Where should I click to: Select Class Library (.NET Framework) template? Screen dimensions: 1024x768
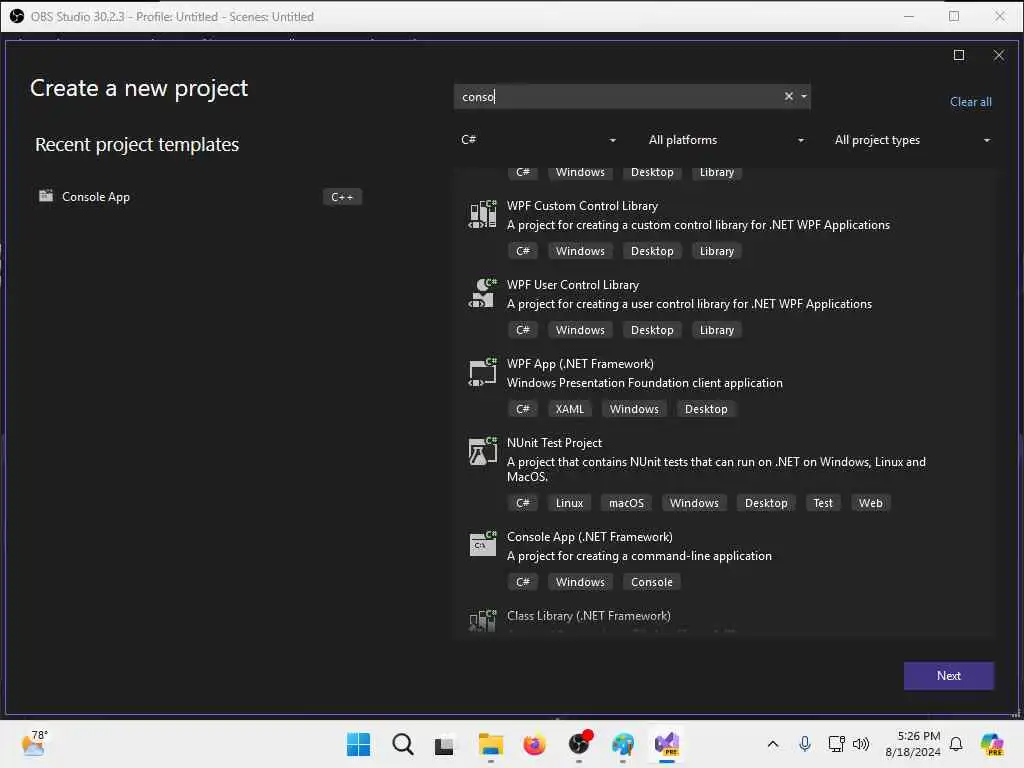click(725, 619)
